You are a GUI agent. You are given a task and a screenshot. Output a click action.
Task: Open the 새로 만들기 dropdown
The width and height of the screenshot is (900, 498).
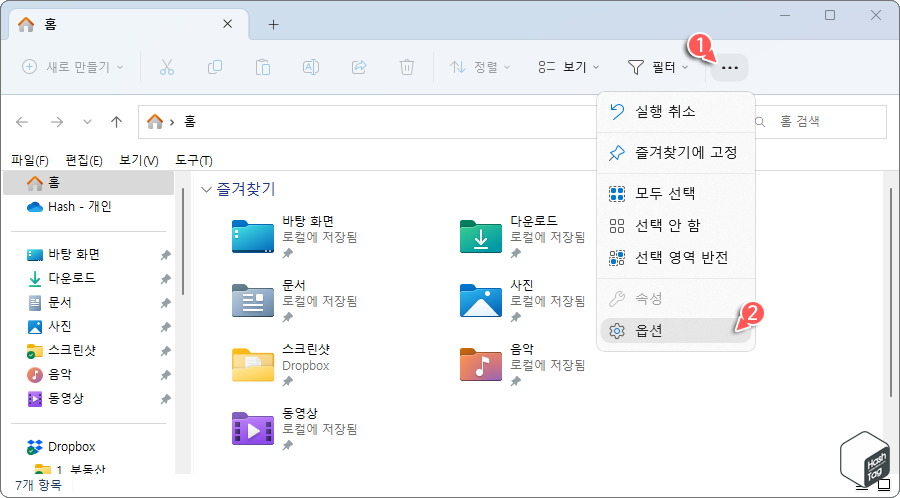(73, 67)
